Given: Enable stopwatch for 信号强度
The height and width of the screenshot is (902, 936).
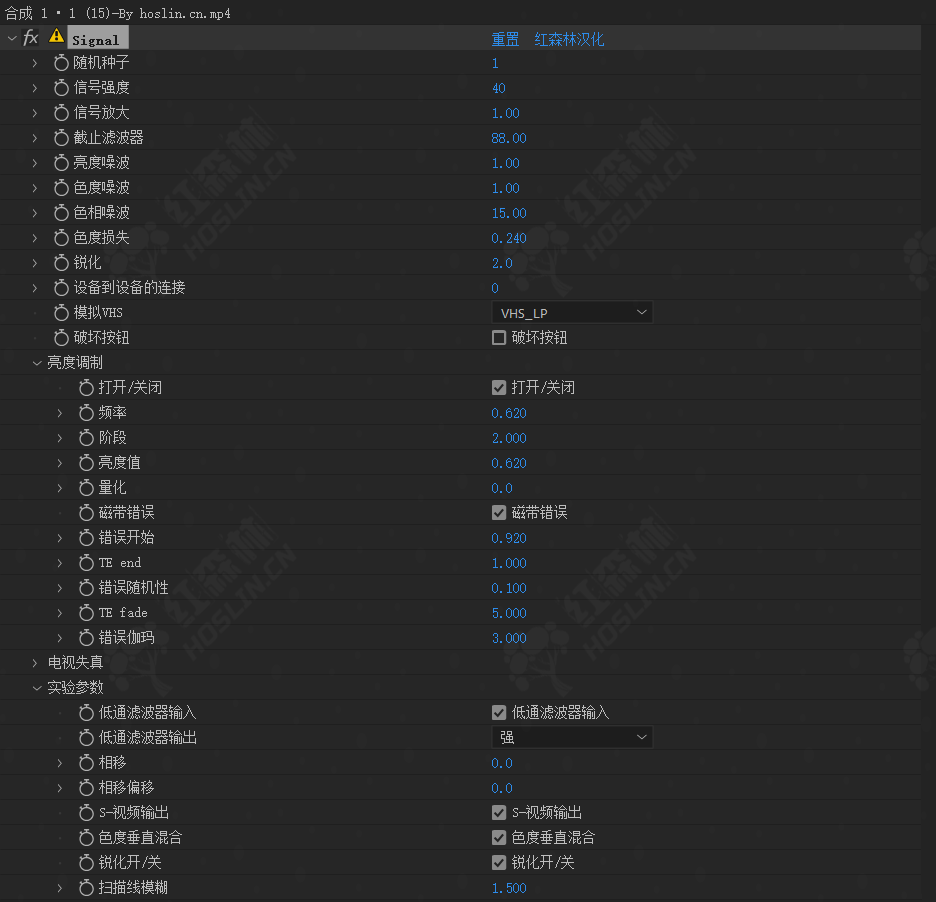Looking at the screenshot, I should pyautogui.click(x=61, y=88).
